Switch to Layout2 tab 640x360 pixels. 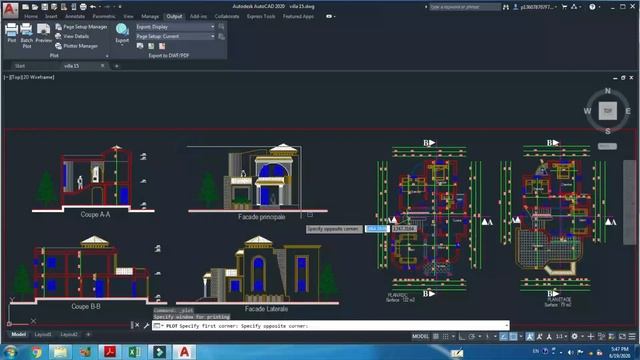pyautogui.click(x=69, y=334)
